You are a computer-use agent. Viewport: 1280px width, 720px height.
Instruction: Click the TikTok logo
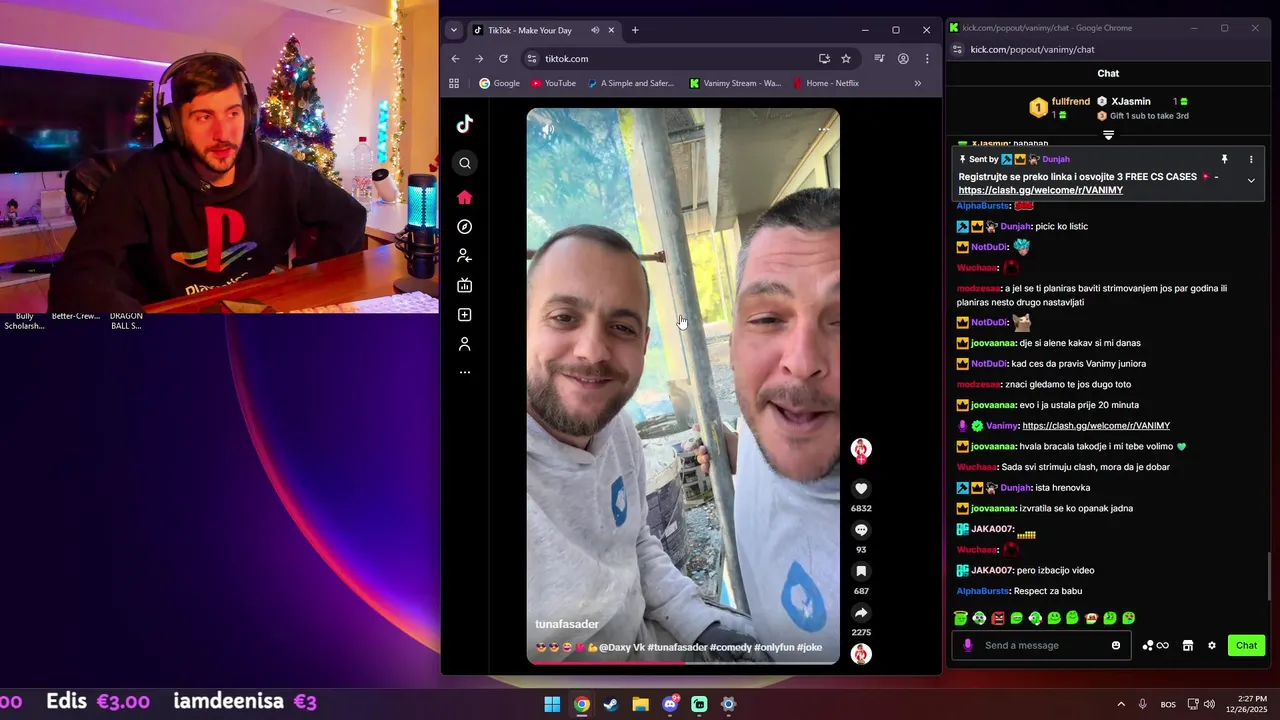(x=465, y=124)
